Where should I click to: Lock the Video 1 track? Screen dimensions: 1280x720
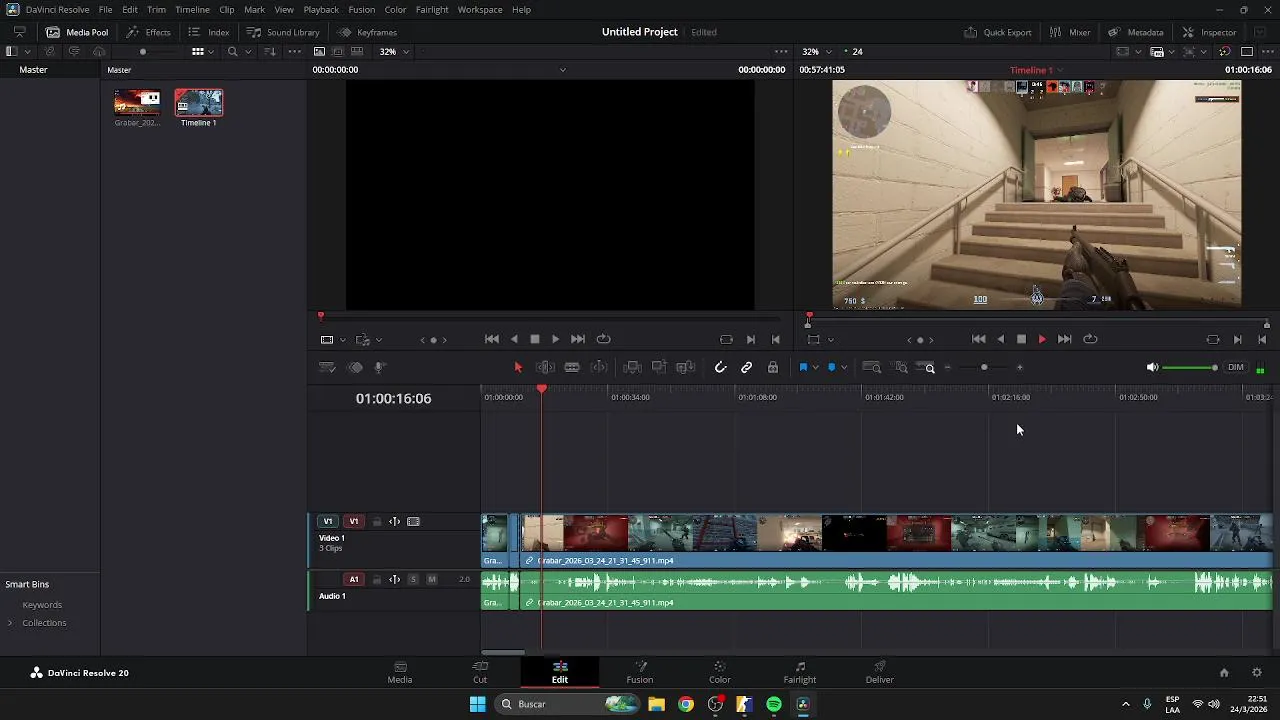click(x=377, y=522)
